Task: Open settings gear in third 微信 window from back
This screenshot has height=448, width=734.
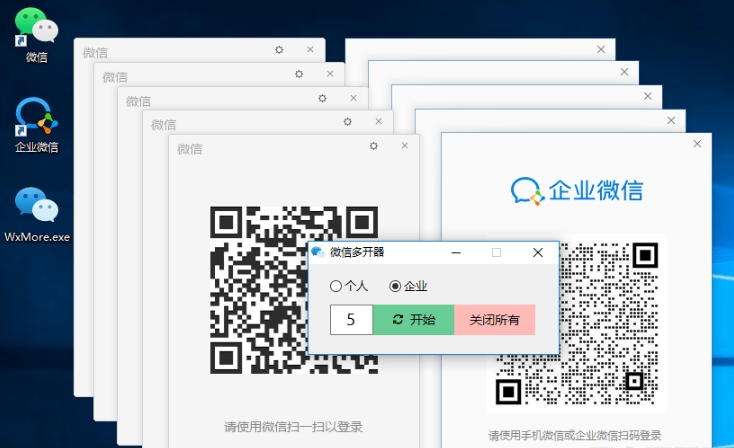Action: [x=322, y=98]
